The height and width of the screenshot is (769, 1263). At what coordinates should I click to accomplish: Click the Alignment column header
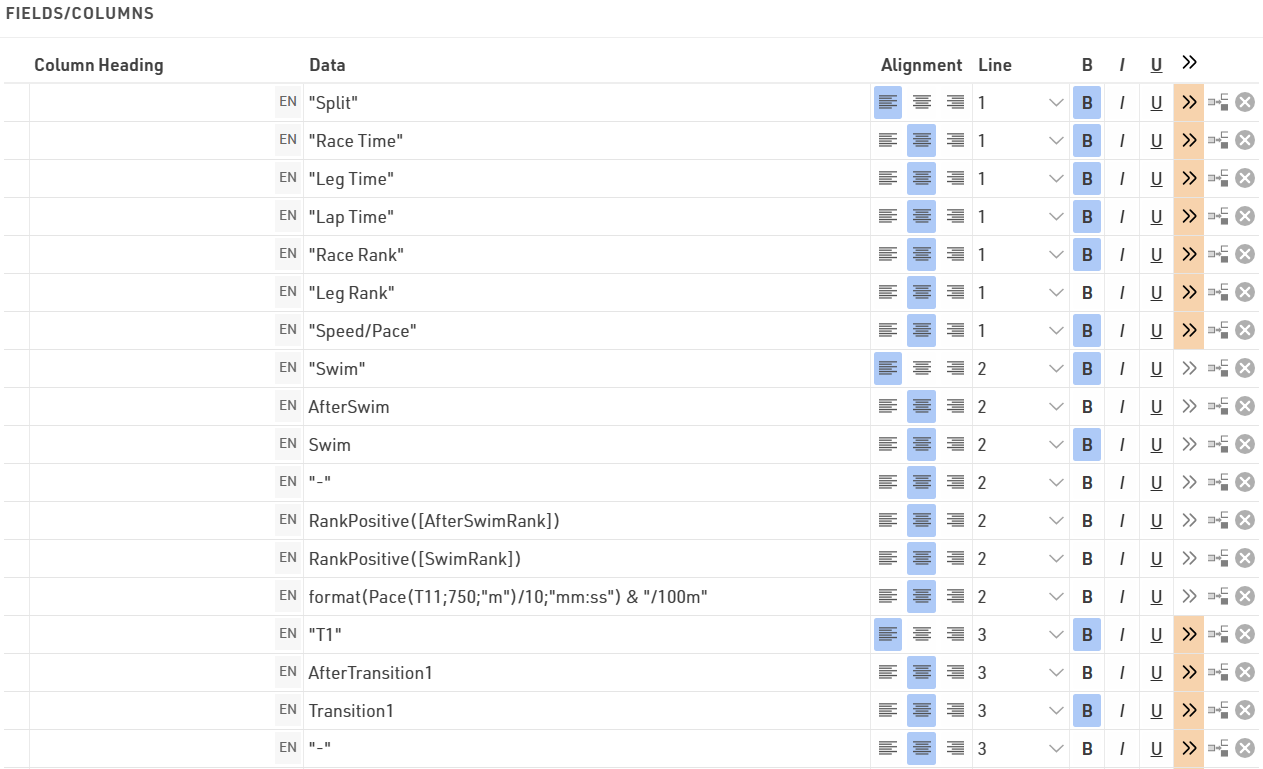(921, 65)
